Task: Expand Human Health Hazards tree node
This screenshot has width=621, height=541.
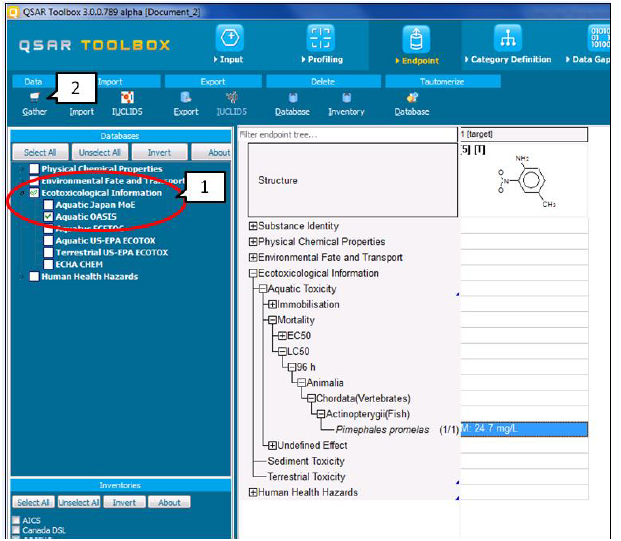Action: point(253,492)
